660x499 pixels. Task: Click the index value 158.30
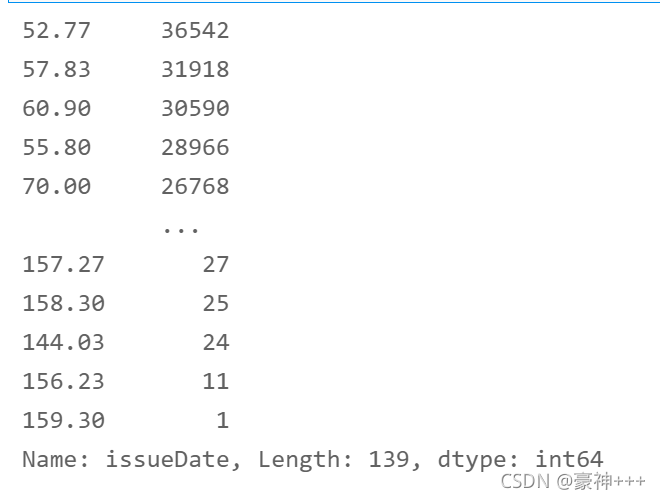(x=63, y=303)
